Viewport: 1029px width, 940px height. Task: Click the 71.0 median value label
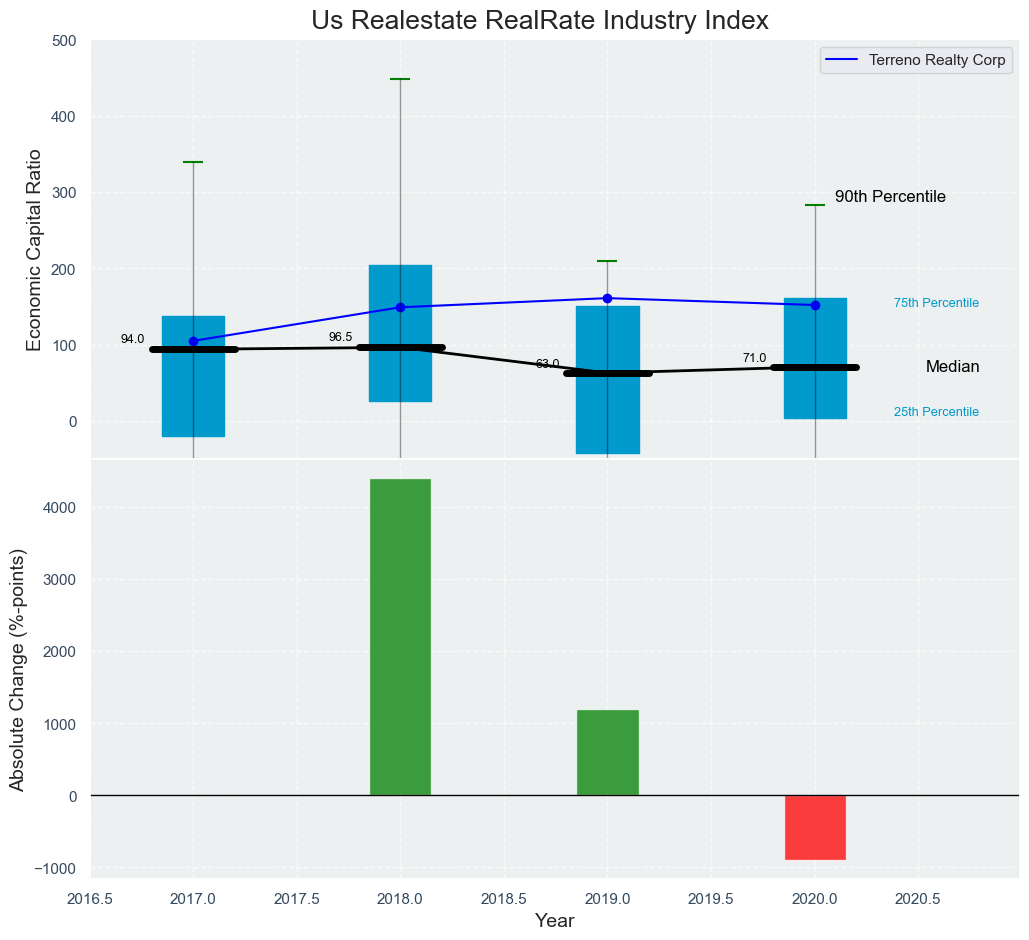(754, 358)
